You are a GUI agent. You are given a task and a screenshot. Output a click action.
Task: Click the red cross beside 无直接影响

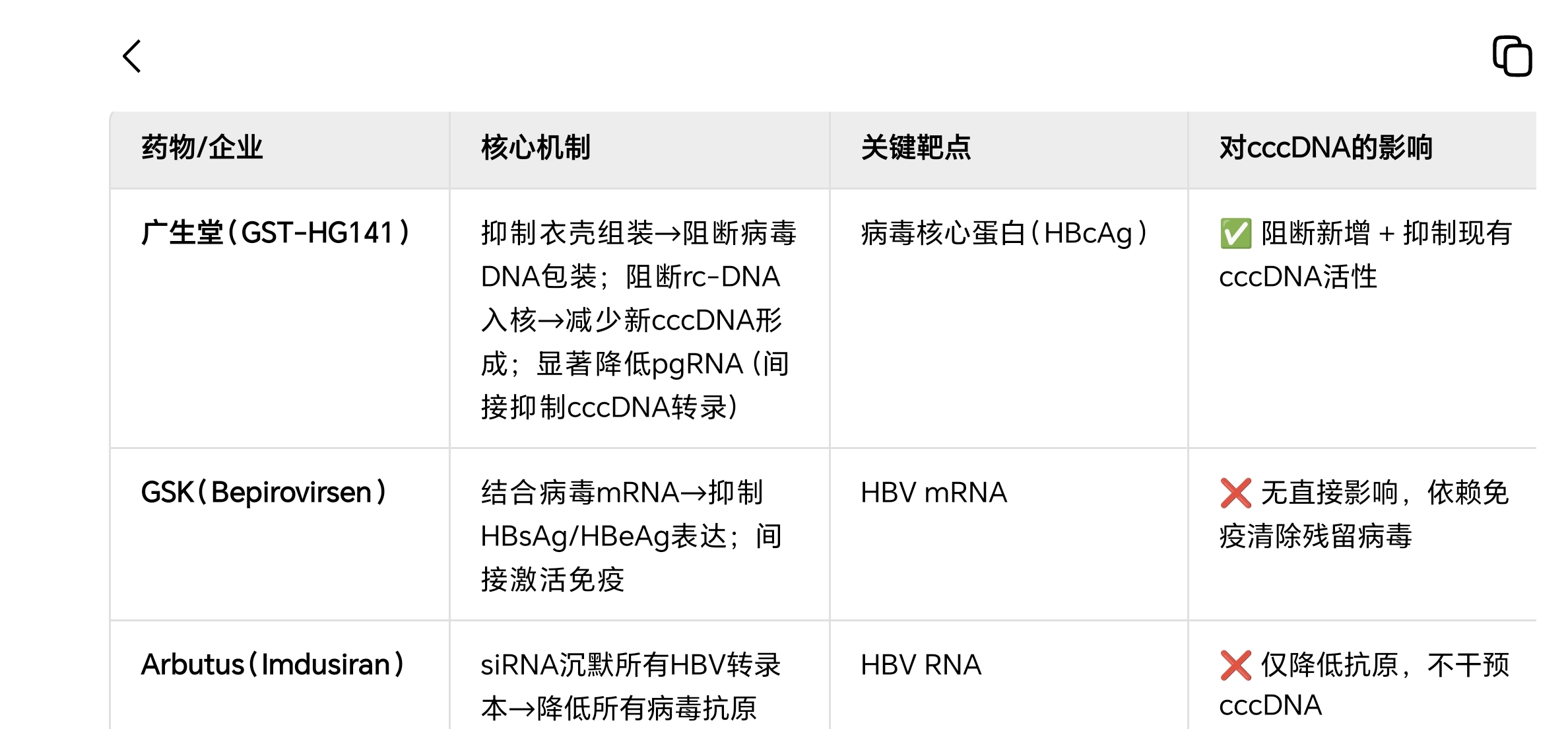tap(1235, 493)
